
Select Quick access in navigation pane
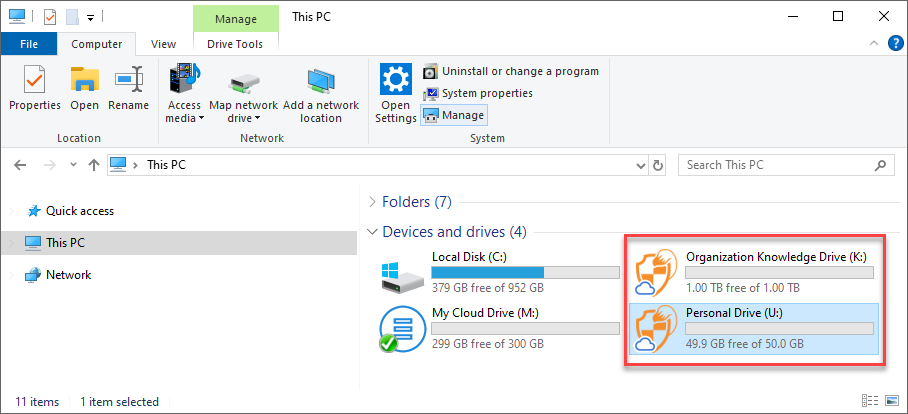tap(79, 211)
